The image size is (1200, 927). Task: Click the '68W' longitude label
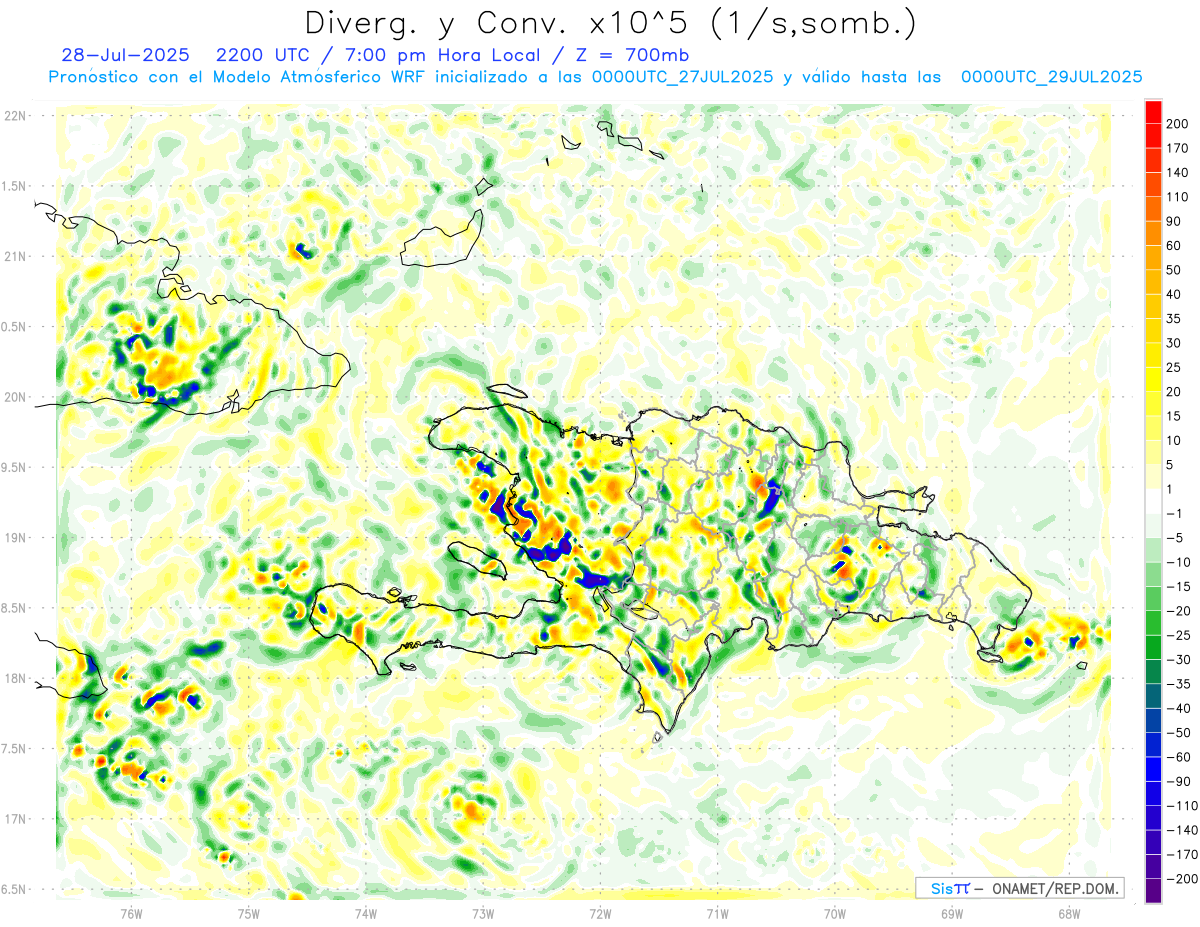coord(1068,913)
